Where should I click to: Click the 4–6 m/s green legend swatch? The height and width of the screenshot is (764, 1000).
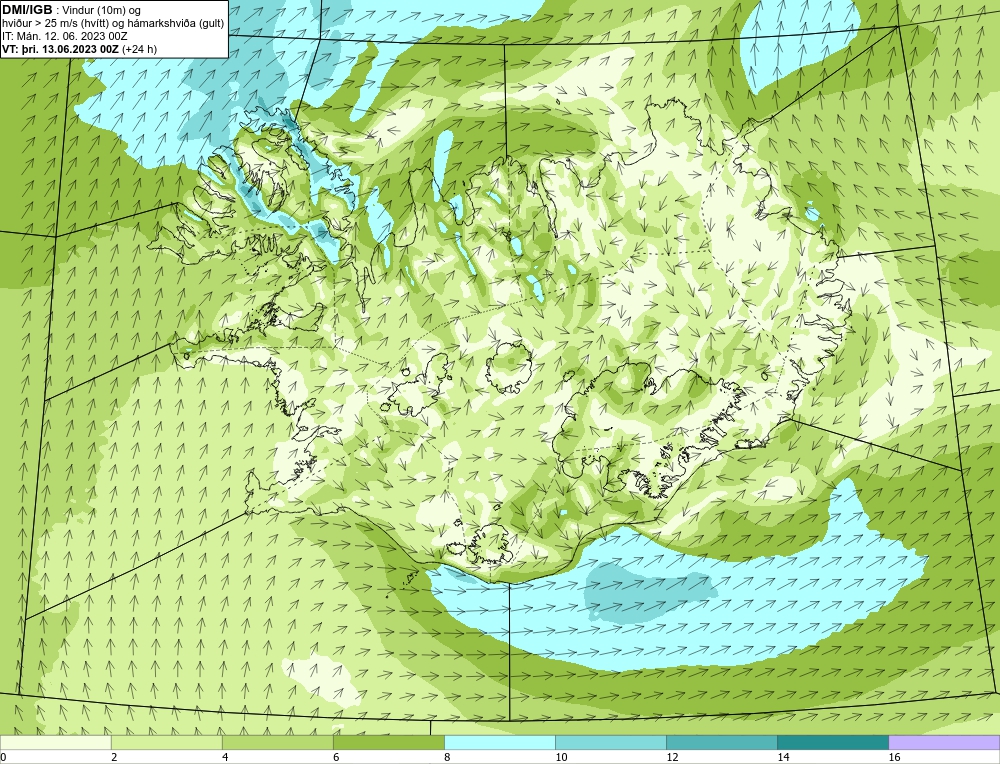click(x=277, y=742)
